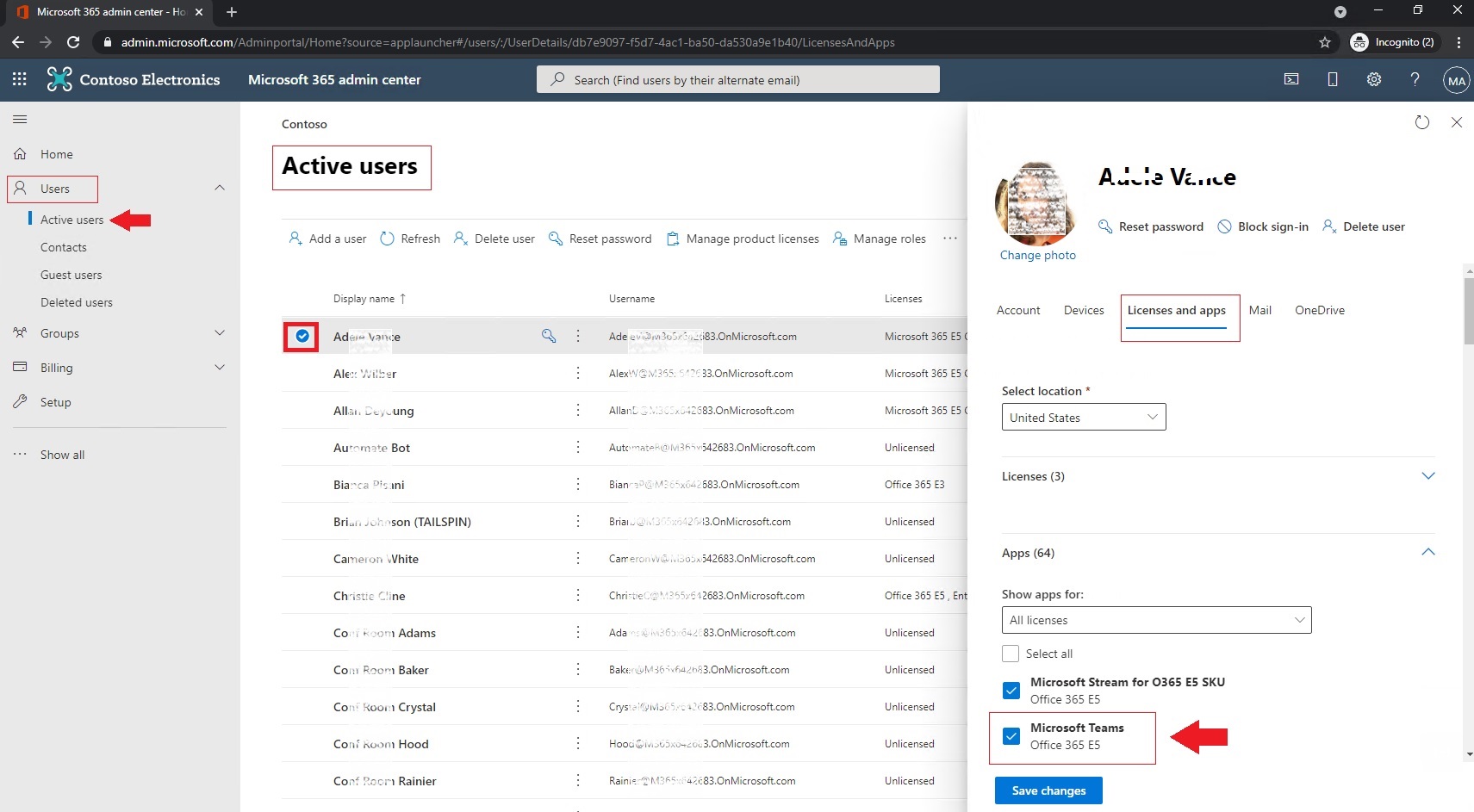This screenshot has width=1474, height=812.
Task: Uncheck the Microsoft Teams app checkbox
Action: pyautogui.click(x=1011, y=736)
